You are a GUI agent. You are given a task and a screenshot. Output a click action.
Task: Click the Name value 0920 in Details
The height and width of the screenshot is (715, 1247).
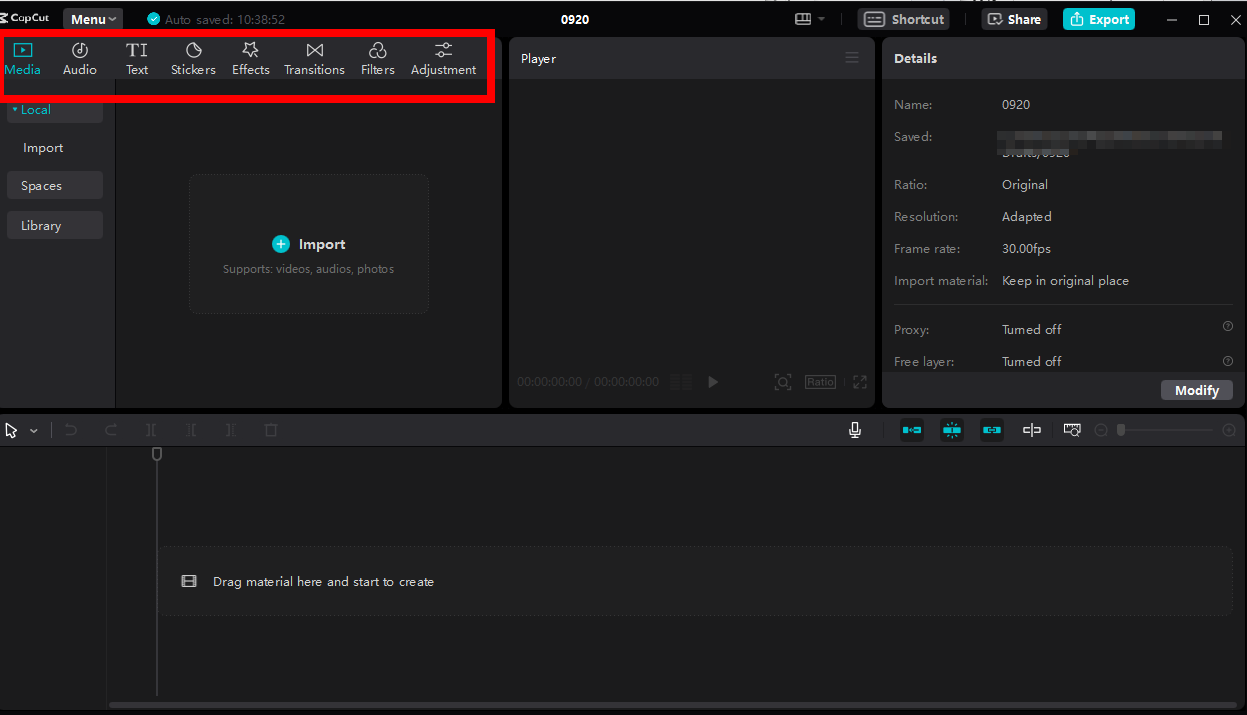tap(1016, 105)
